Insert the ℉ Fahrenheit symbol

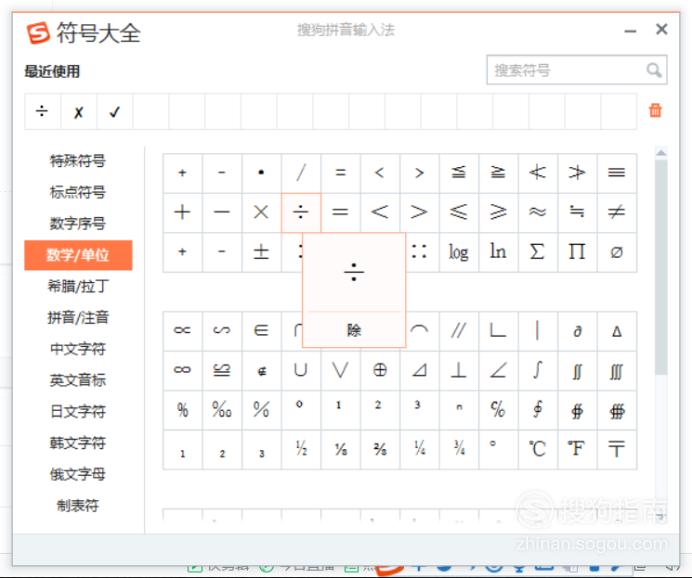pyautogui.click(x=577, y=449)
